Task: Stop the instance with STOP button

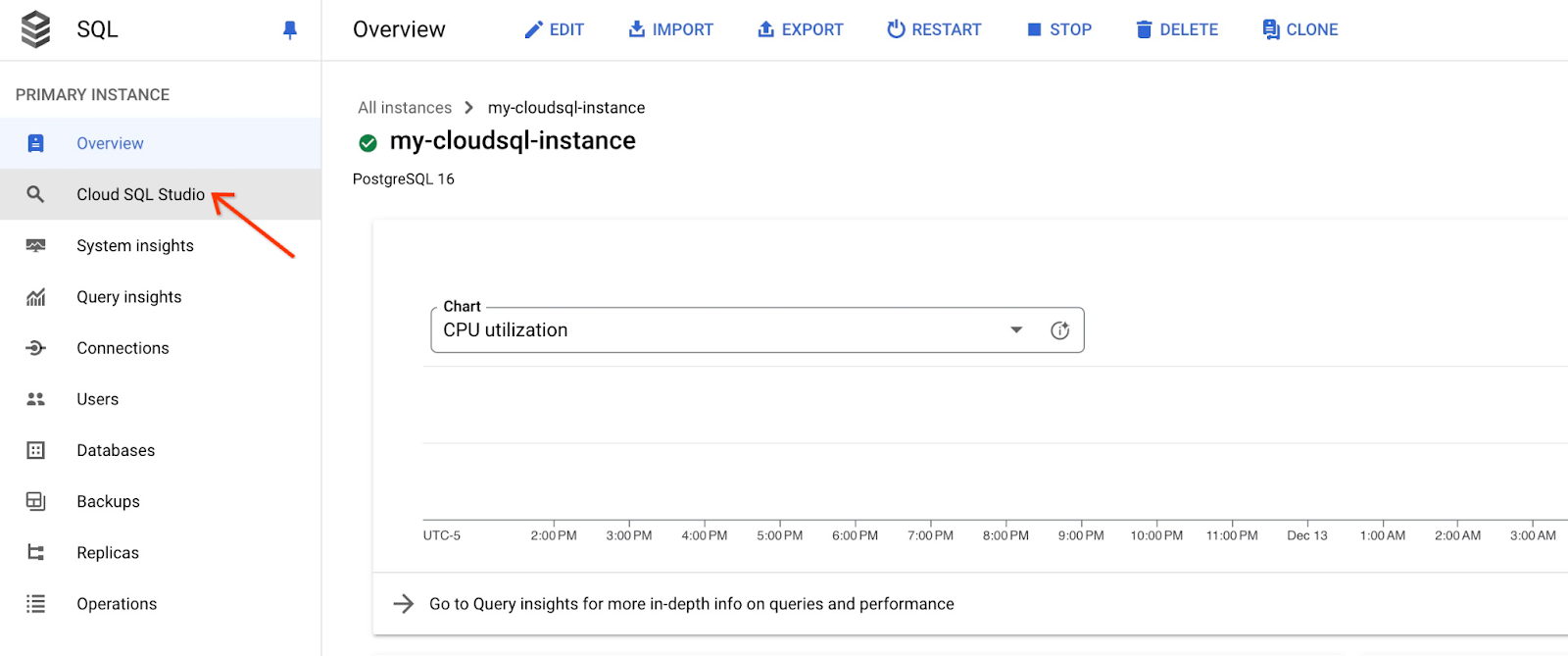Action: [x=1058, y=29]
